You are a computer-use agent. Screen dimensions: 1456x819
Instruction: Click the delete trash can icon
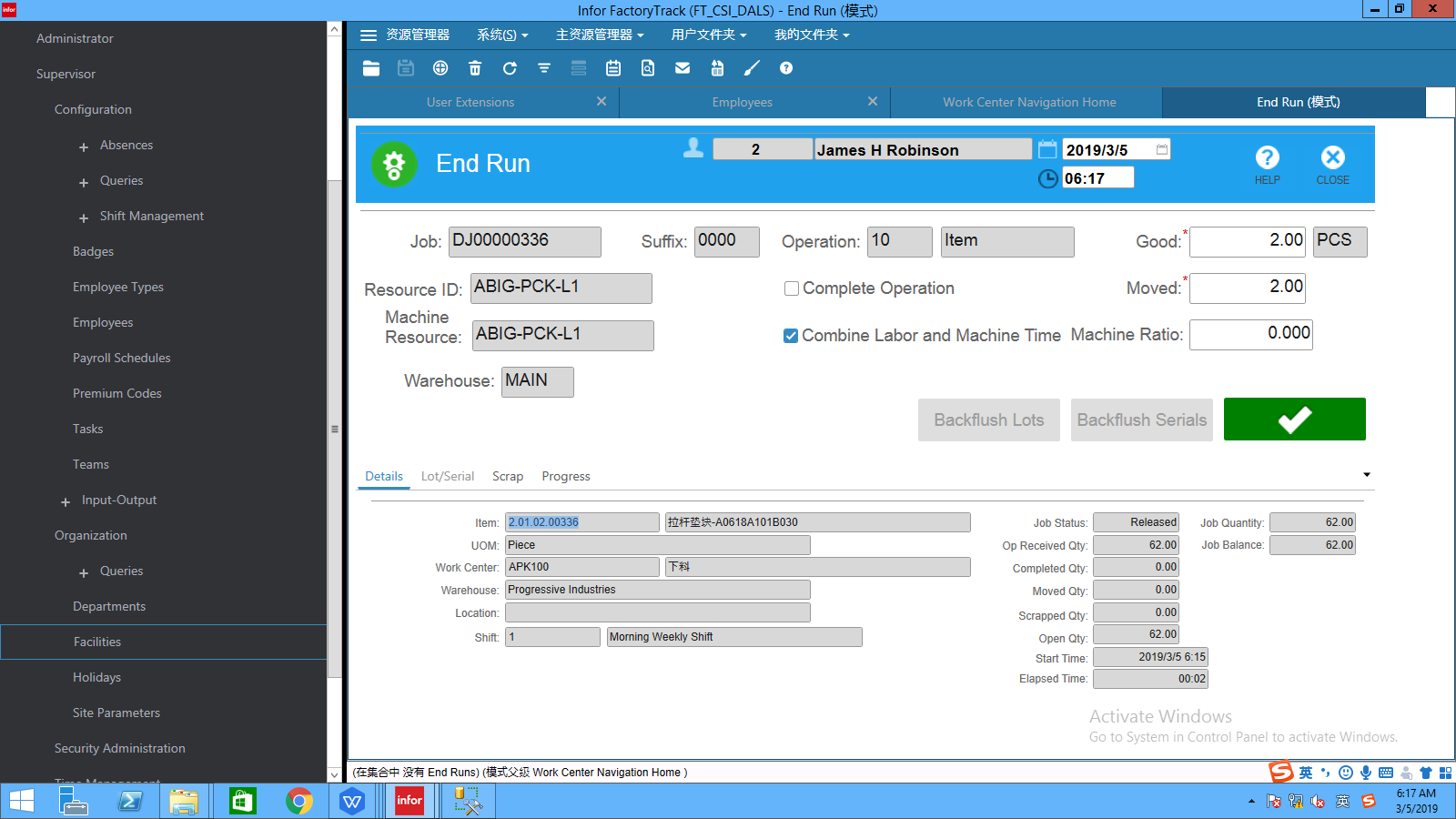coord(475,68)
